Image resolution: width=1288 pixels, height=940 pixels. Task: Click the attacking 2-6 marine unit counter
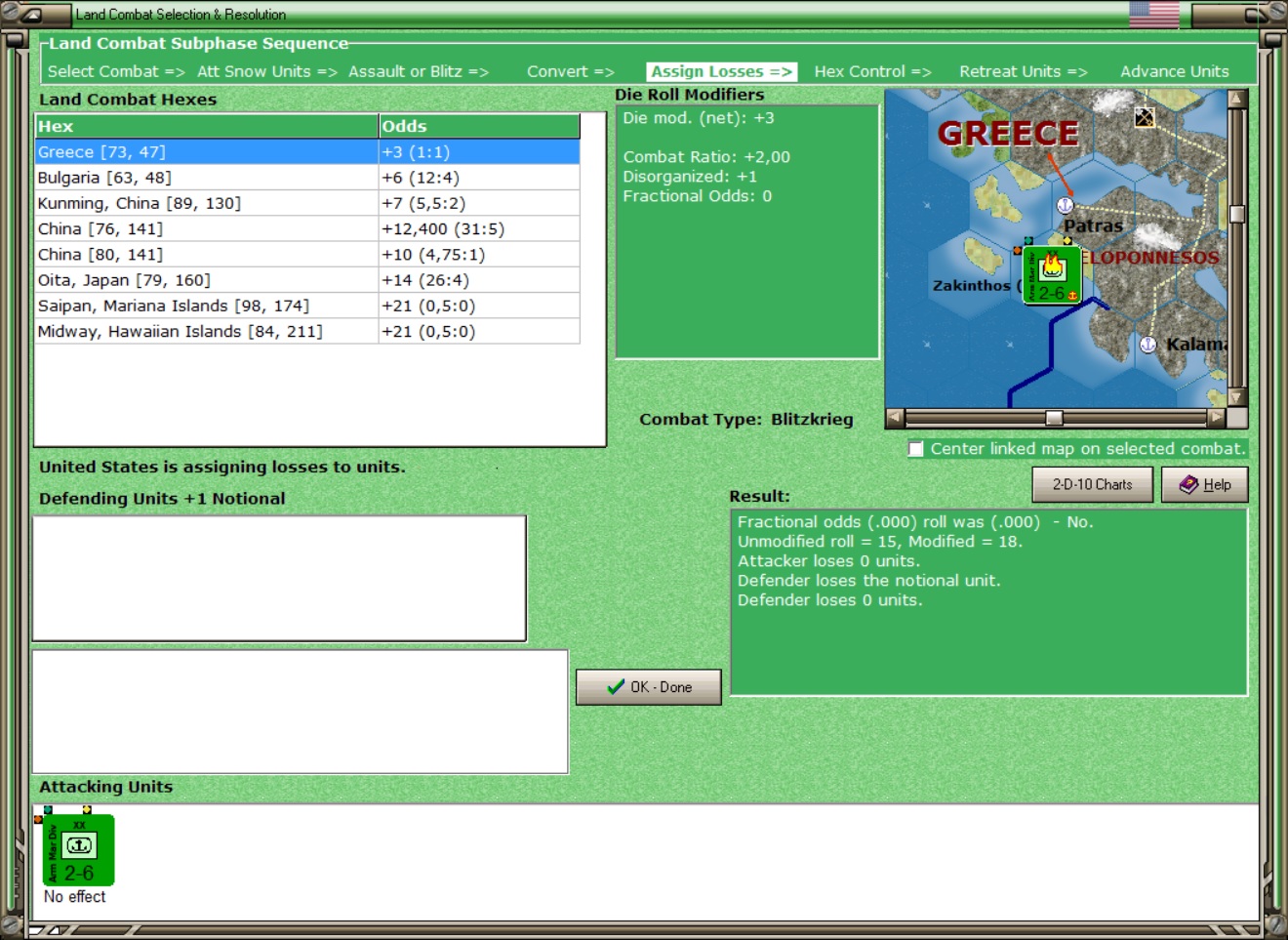[79, 850]
